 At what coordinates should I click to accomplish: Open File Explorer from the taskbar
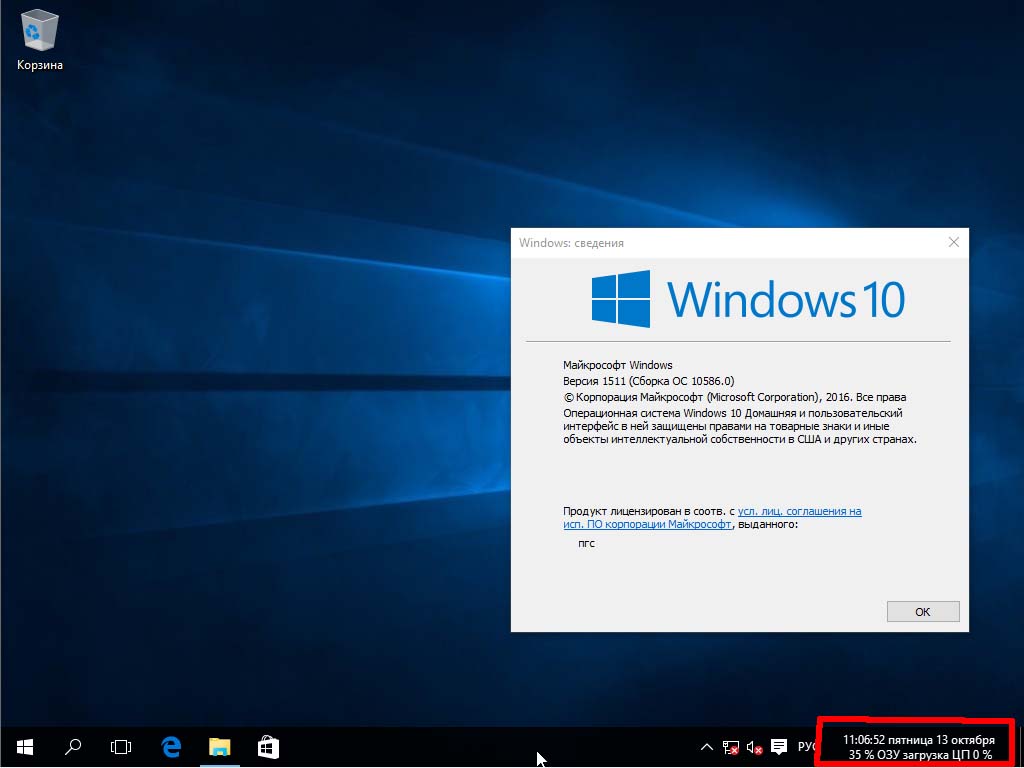(x=219, y=746)
